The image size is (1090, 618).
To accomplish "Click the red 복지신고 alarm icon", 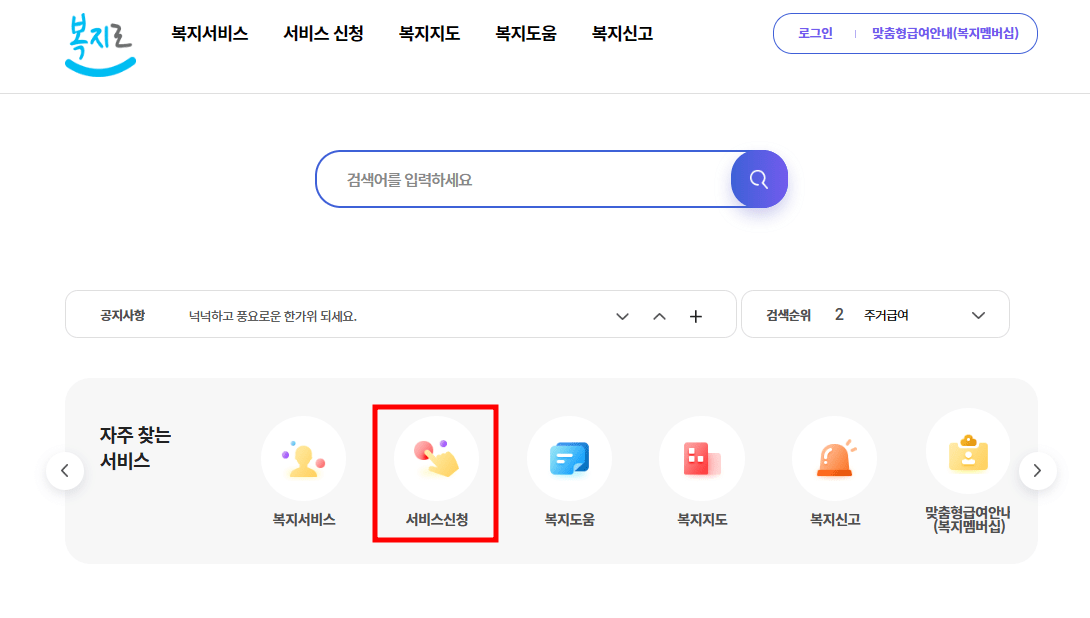I will click(x=835, y=458).
